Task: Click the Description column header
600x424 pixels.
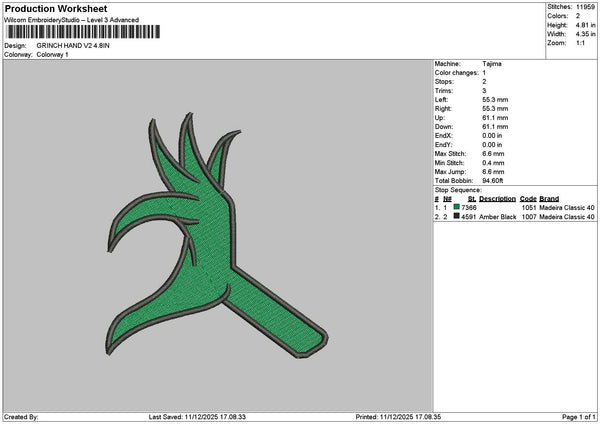Action: (497, 198)
